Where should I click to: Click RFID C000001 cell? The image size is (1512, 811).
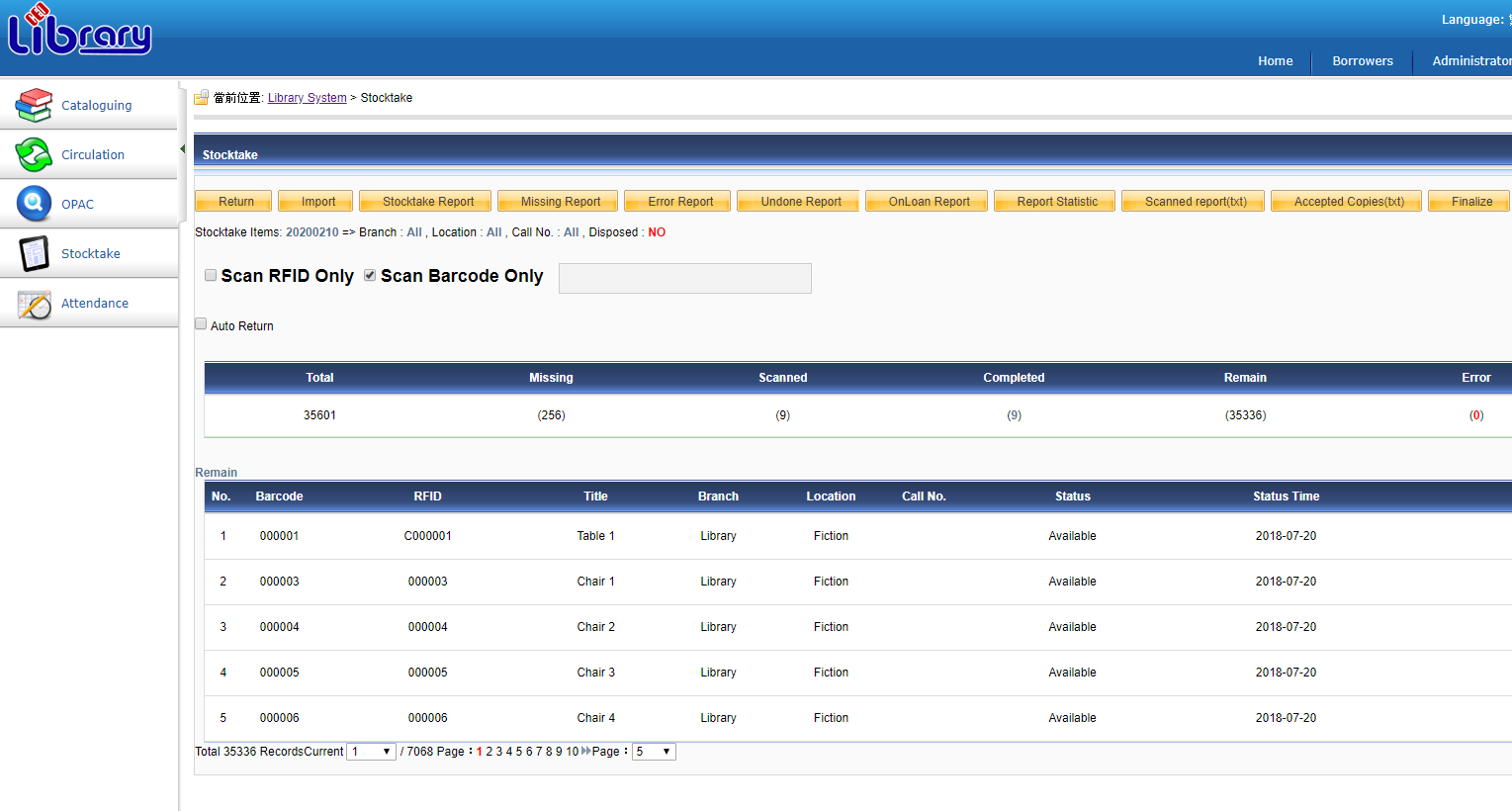click(428, 536)
